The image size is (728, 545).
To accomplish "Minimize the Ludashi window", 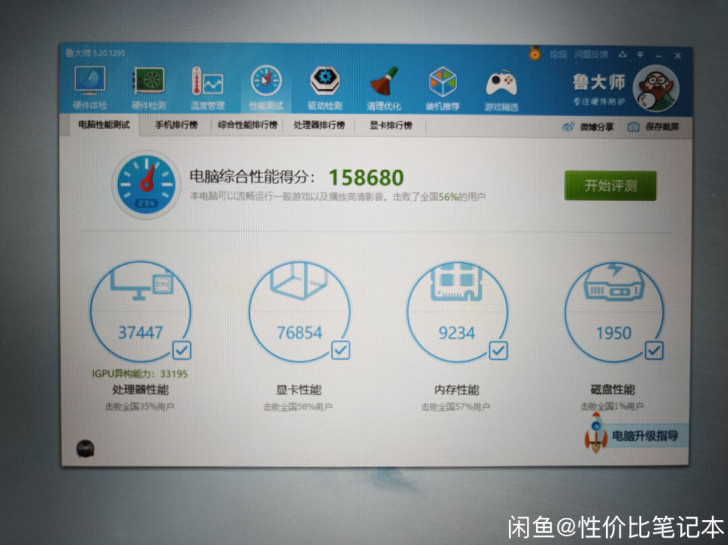I will [659, 56].
